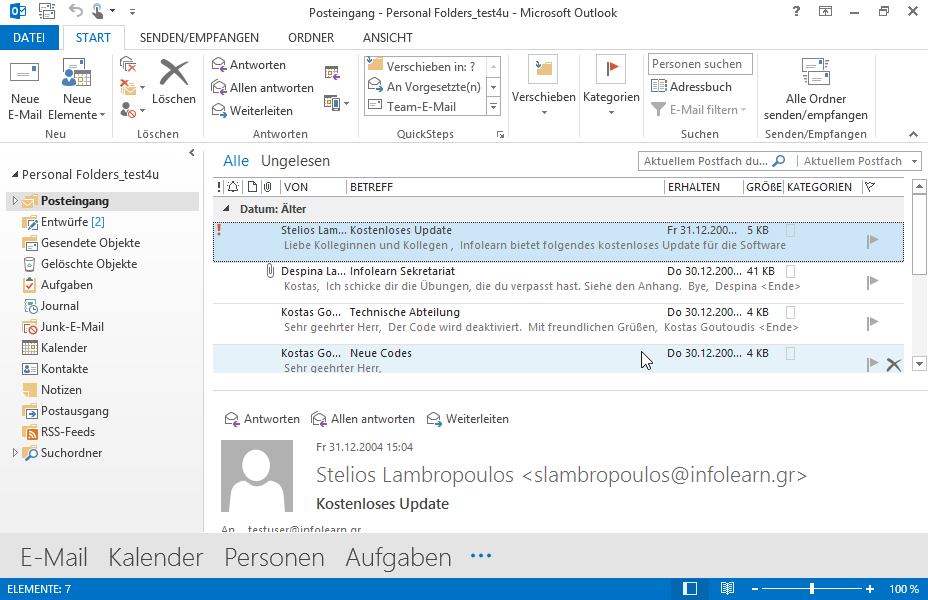Toggle category box of Neue Codes

coord(790,353)
